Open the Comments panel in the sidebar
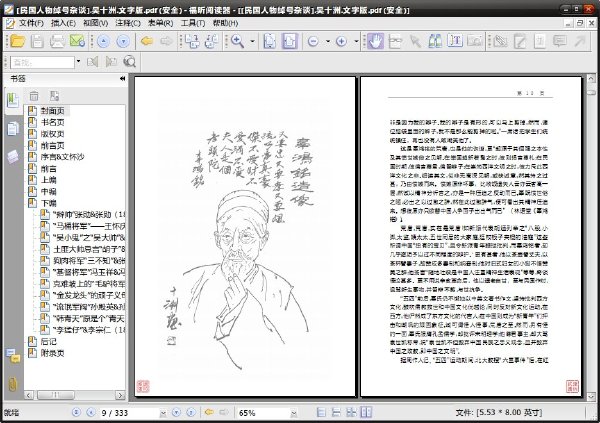This screenshot has height=423, width=600. (x=13, y=356)
